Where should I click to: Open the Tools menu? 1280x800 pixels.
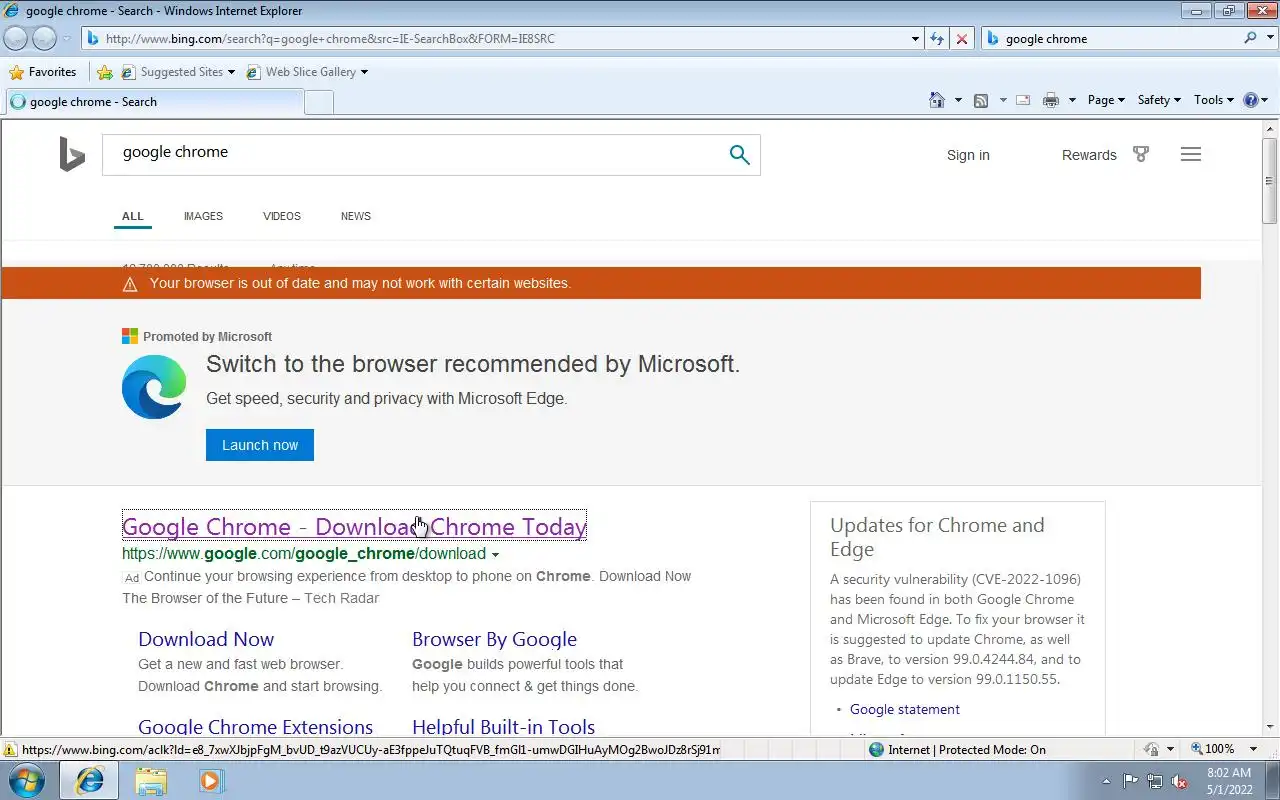pyautogui.click(x=1214, y=100)
